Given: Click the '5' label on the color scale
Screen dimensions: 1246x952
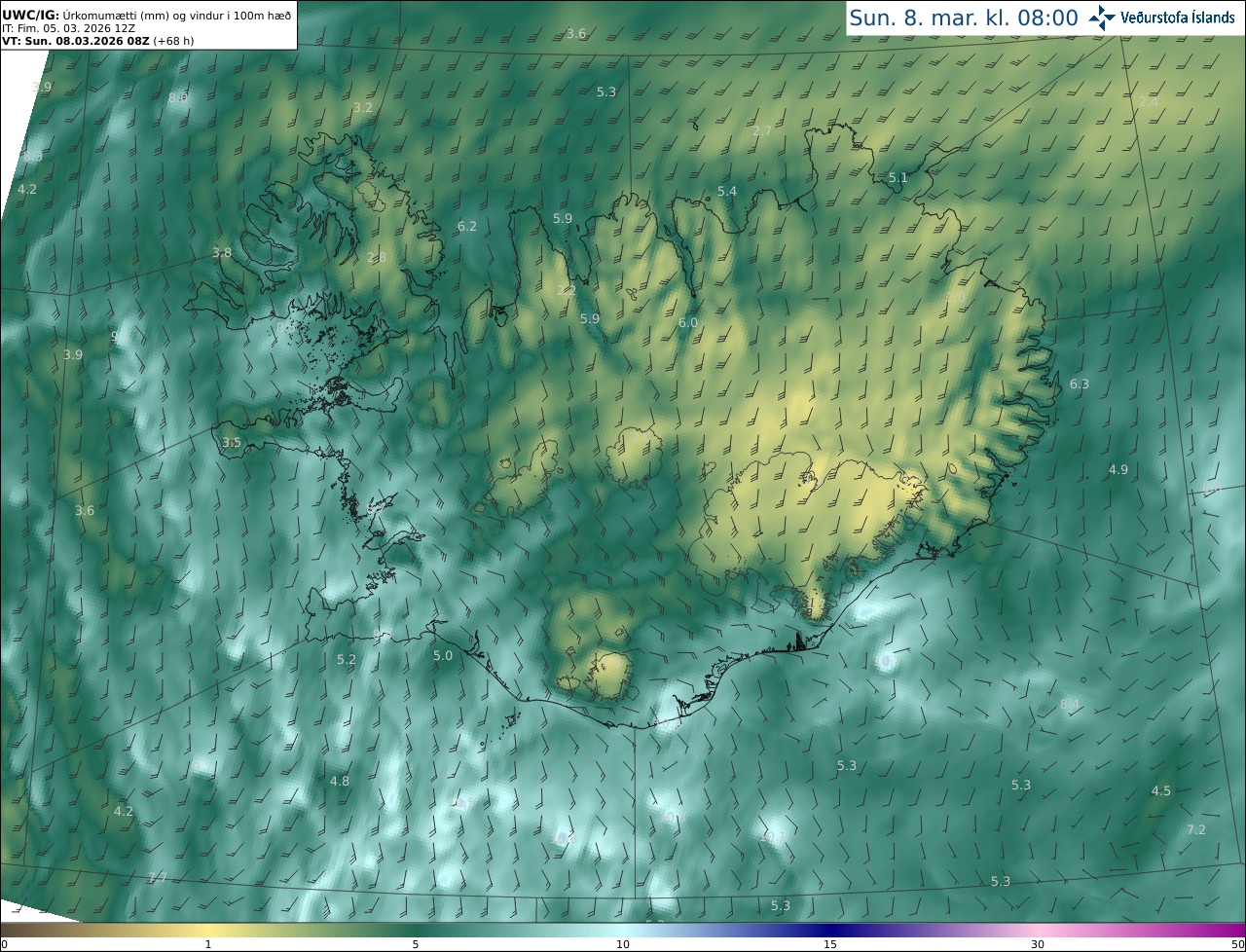Looking at the screenshot, I should click(416, 944).
